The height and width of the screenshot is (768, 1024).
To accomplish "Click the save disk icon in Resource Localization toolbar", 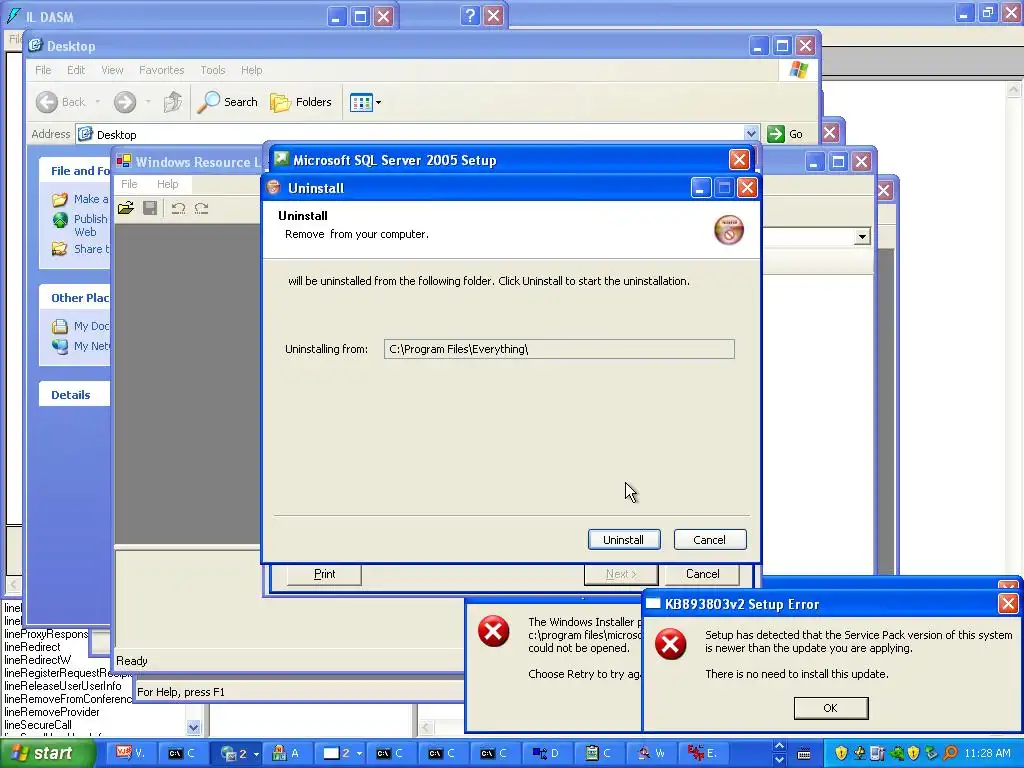I will tap(150, 208).
